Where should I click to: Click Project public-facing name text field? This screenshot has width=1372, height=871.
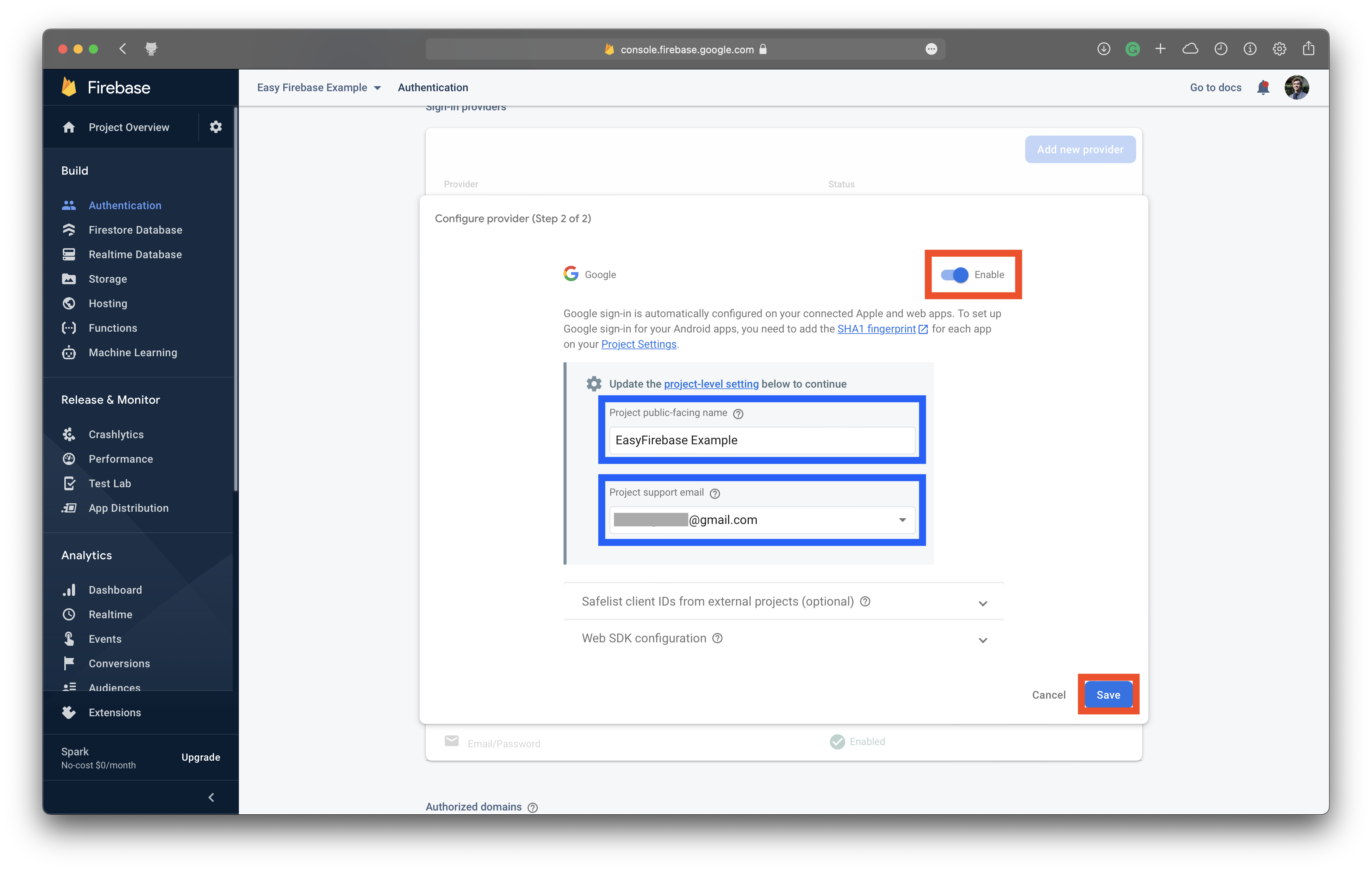tap(761, 440)
